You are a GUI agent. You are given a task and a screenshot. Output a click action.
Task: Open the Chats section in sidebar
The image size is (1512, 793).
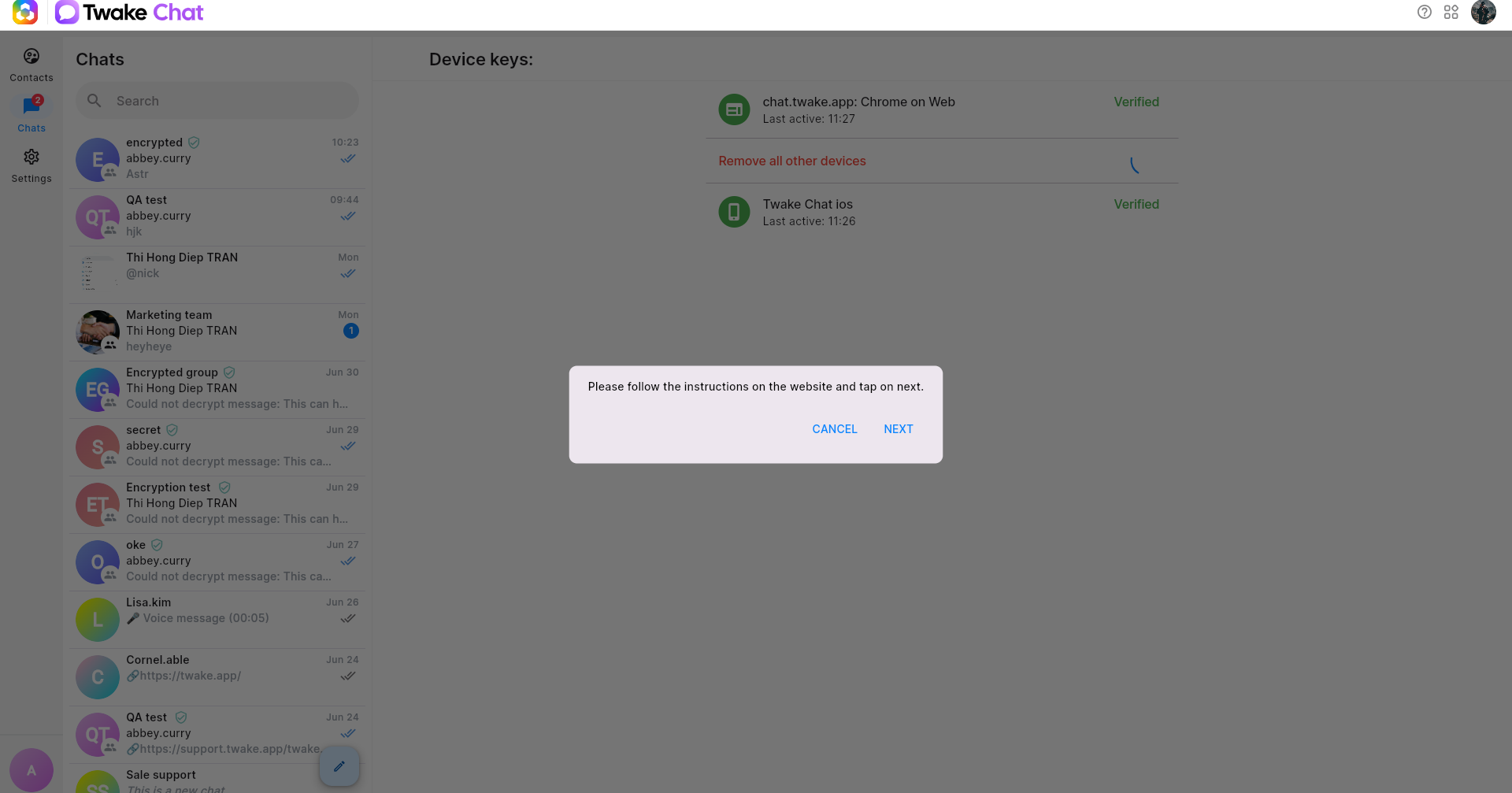click(x=31, y=115)
